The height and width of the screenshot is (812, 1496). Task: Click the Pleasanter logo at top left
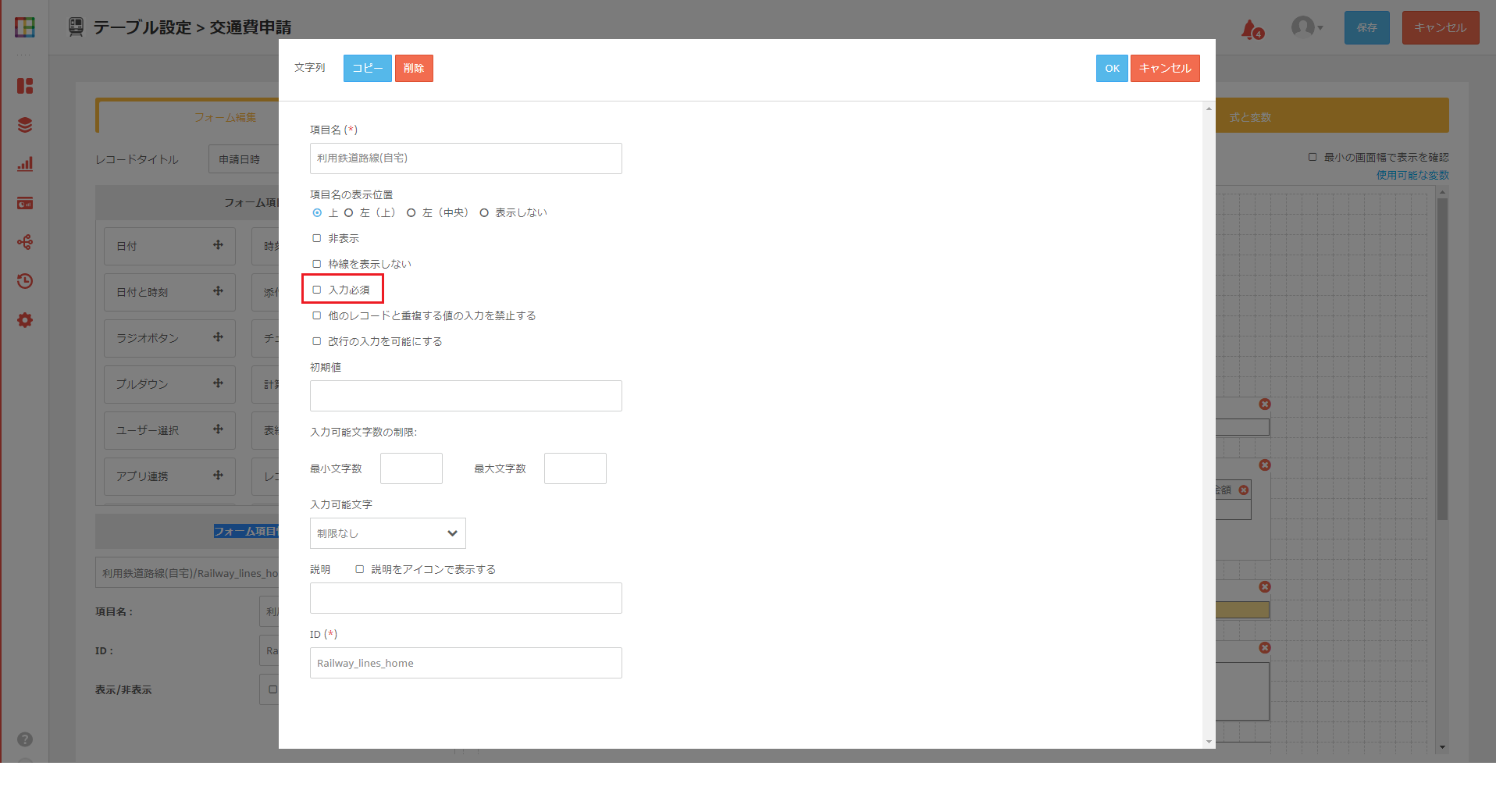click(x=25, y=27)
